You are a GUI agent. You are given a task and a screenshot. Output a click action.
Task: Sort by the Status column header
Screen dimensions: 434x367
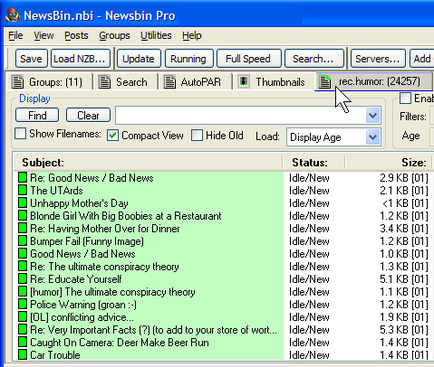coord(314,162)
